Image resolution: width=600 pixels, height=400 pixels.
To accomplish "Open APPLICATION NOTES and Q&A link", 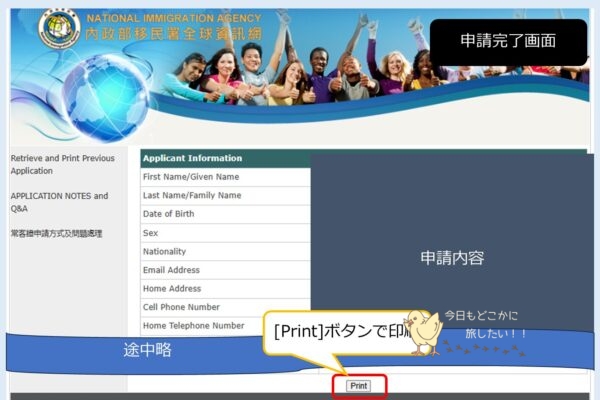I will point(59,202).
